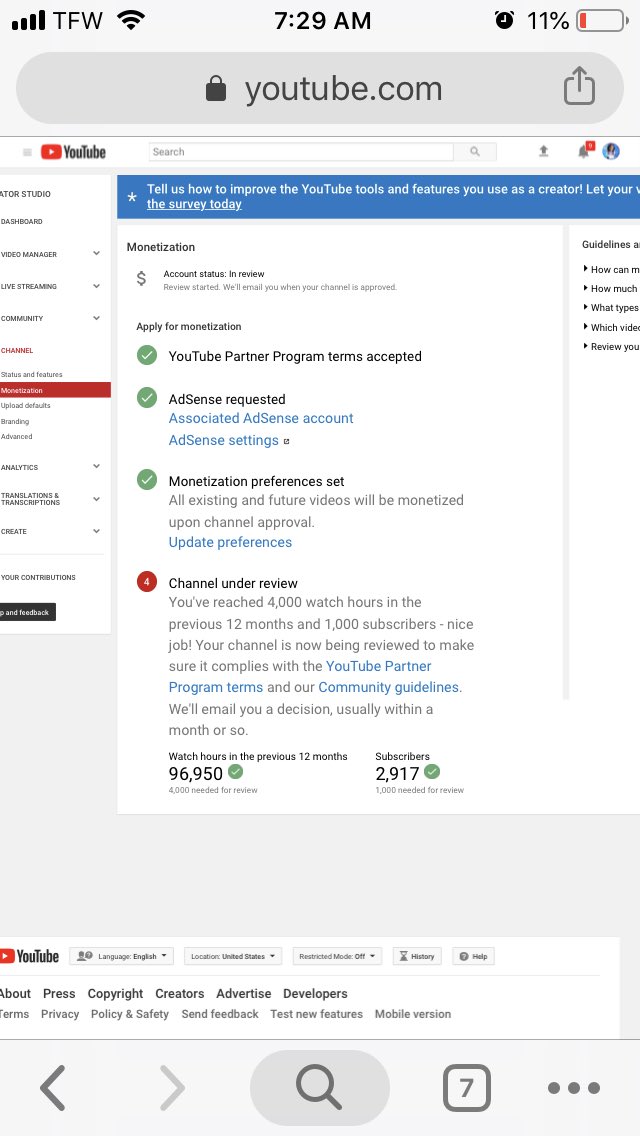Click green check beside 2,917 subscribers
Image resolution: width=640 pixels, height=1136 pixels.
pos(432,772)
